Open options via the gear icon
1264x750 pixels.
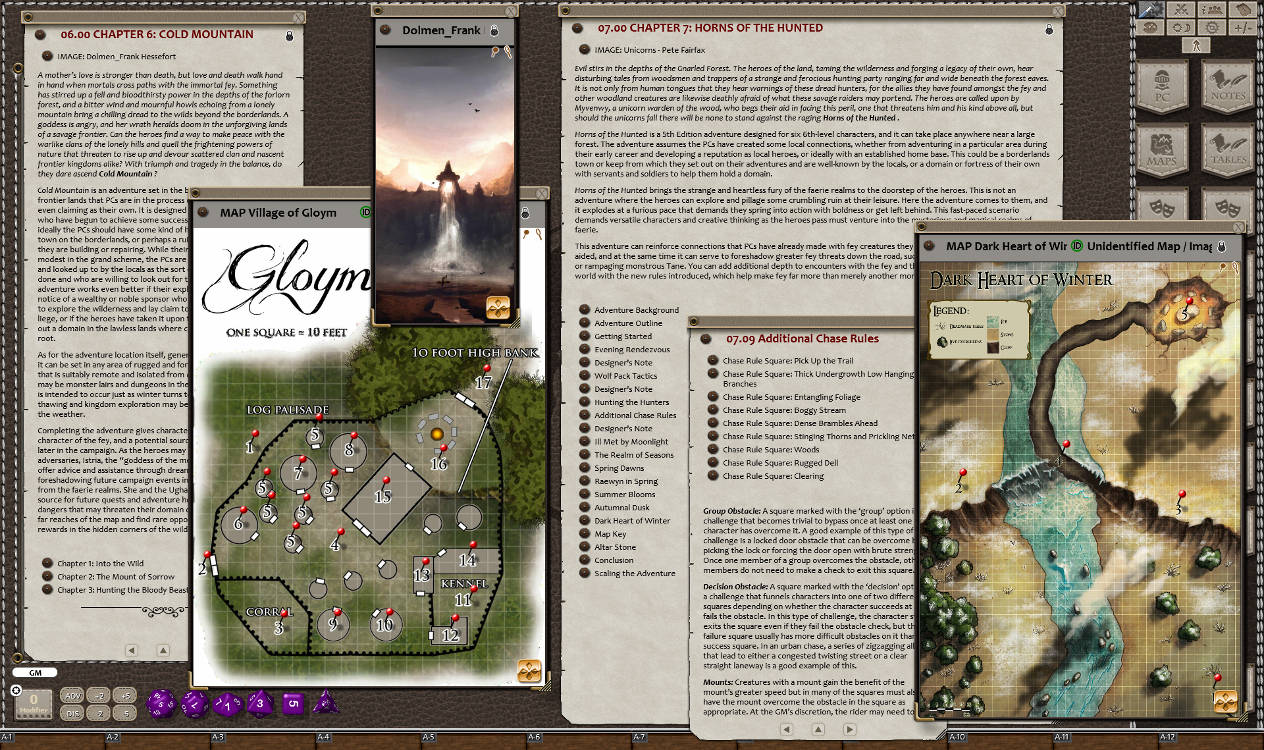1213,28
